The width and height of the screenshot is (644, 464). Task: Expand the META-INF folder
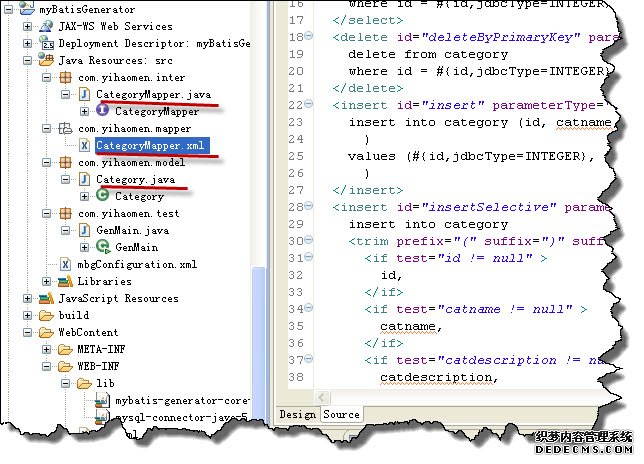tap(46, 350)
